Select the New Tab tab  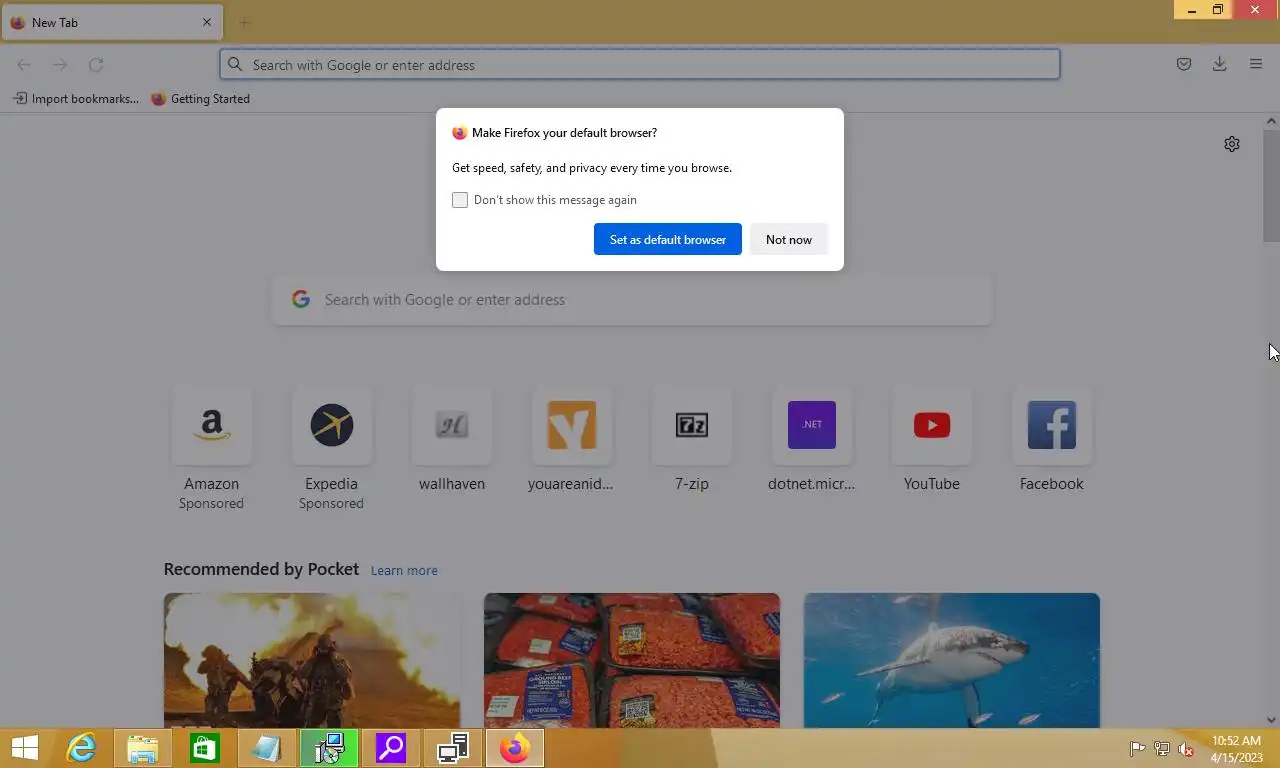111,22
